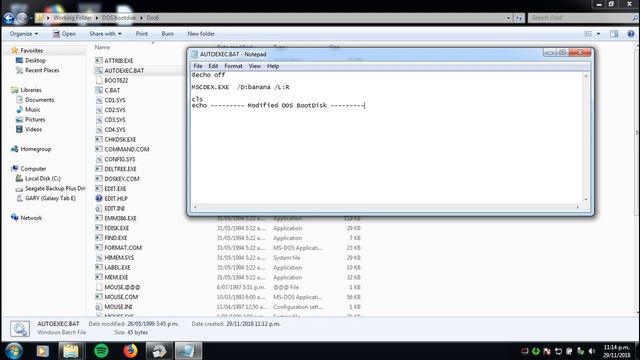Click the taskbar clock and date
The width and height of the screenshot is (640, 360).
[x=617, y=351]
